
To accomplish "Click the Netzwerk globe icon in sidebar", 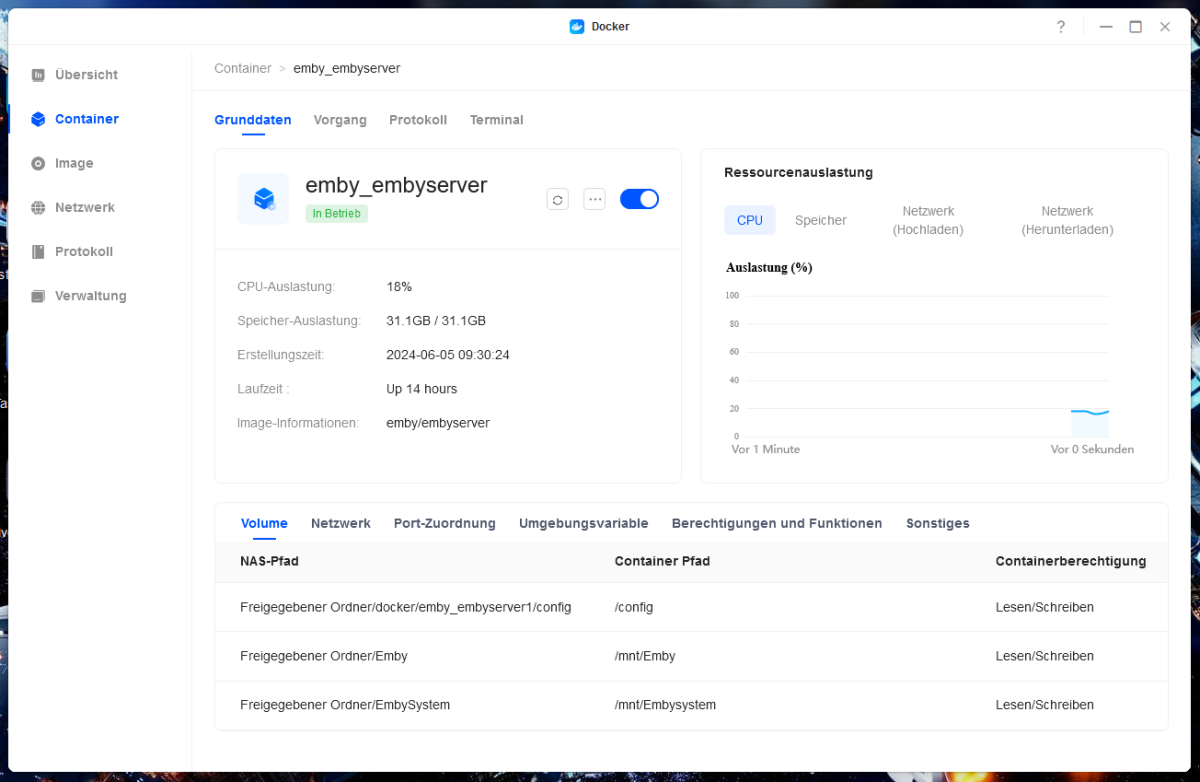I will (x=38, y=208).
